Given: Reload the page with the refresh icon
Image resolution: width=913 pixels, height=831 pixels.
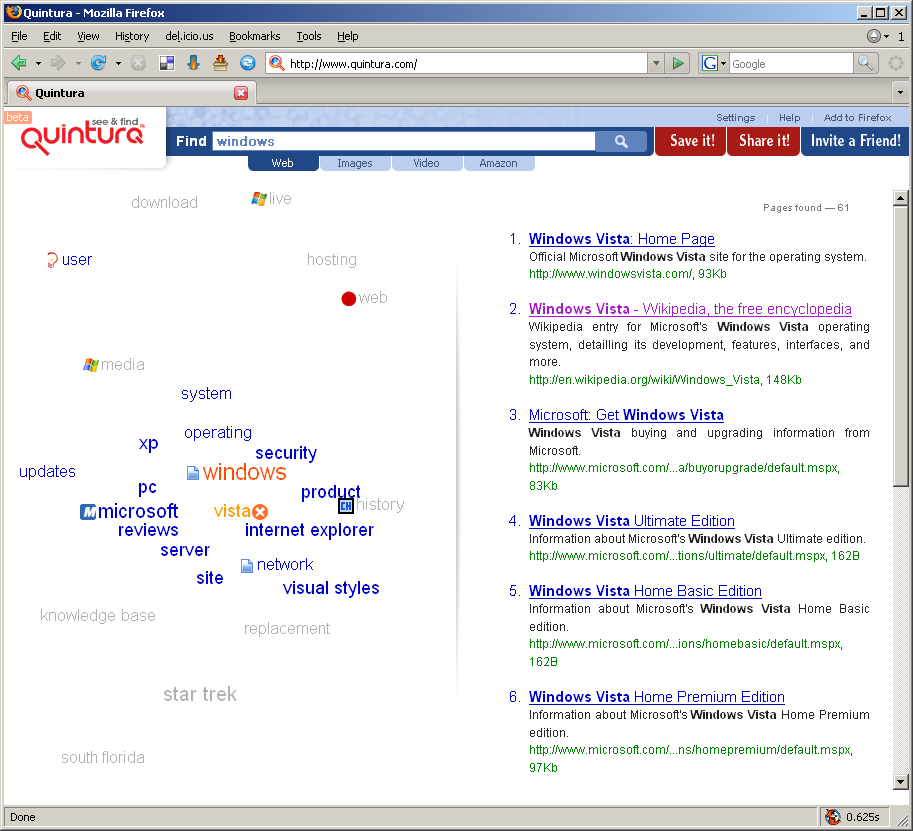Looking at the screenshot, I should 98,63.
